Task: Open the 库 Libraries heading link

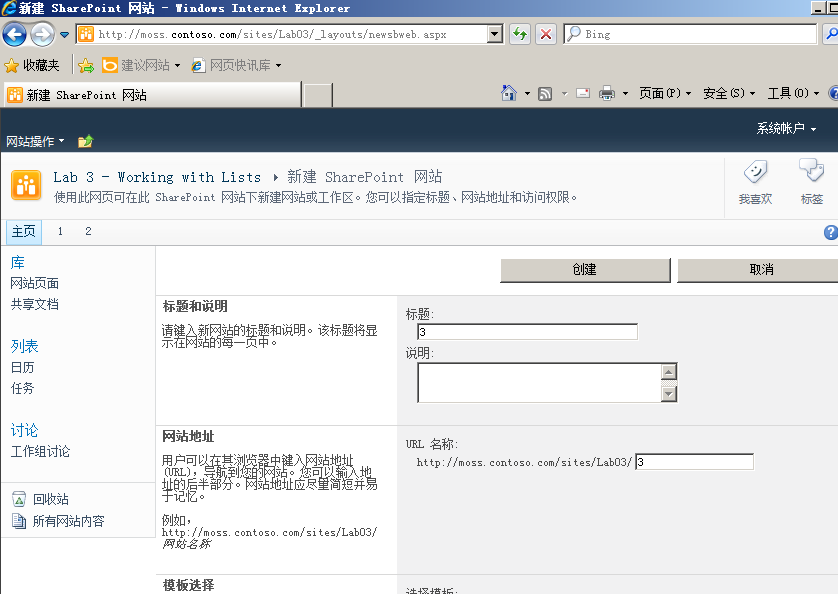Action: point(18,263)
